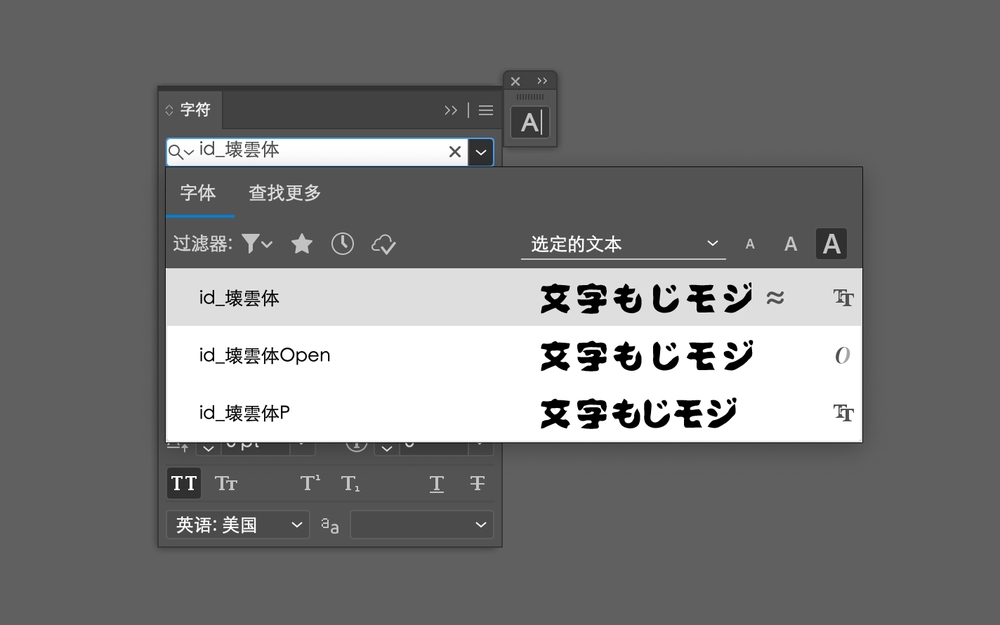The width and height of the screenshot is (1000, 625).
Task: Open the search options magnifier menu
Action: (180, 152)
